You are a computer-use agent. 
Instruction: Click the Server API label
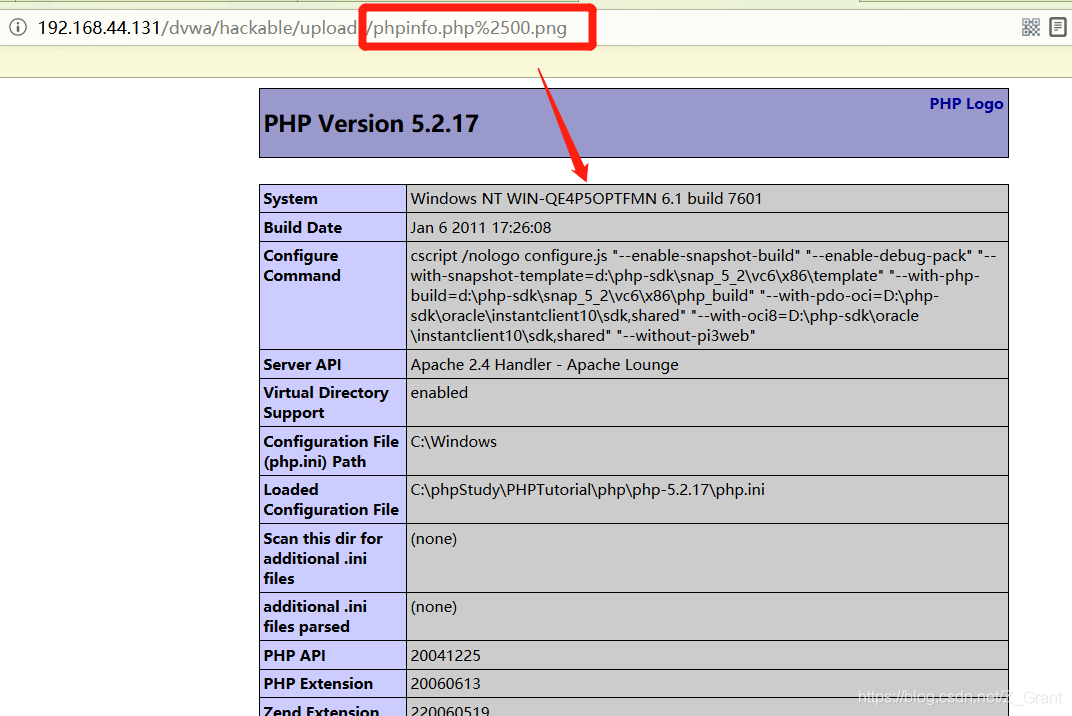[x=302, y=365]
